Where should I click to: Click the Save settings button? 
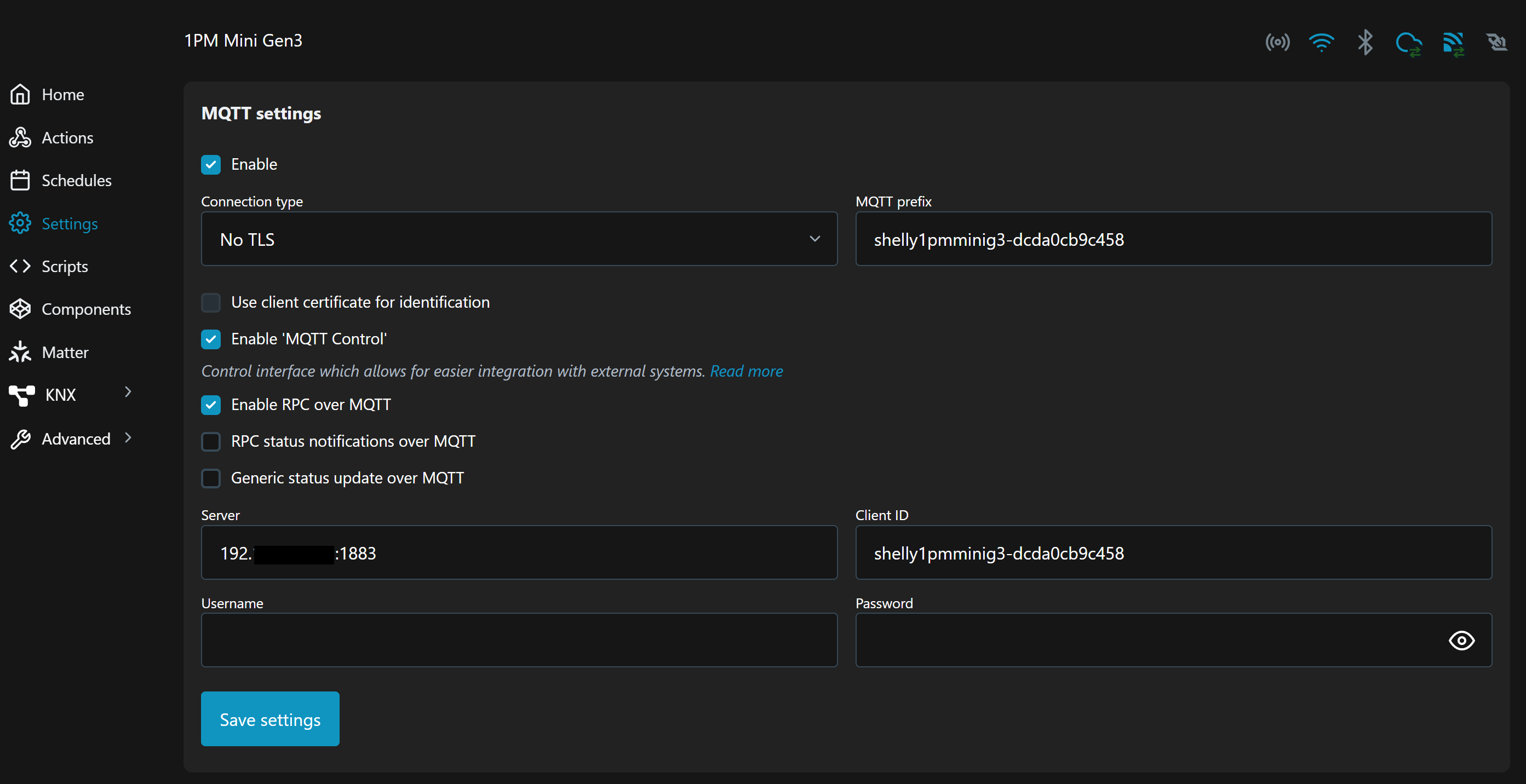[270, 719]
